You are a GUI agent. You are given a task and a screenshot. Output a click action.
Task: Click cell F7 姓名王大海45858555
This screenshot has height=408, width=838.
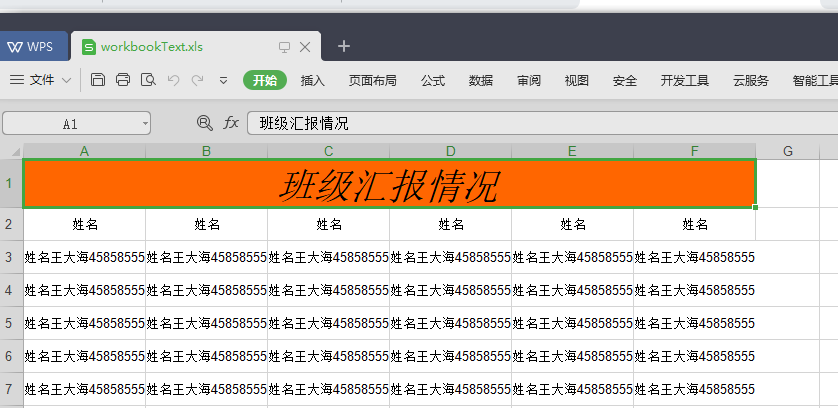695,389
